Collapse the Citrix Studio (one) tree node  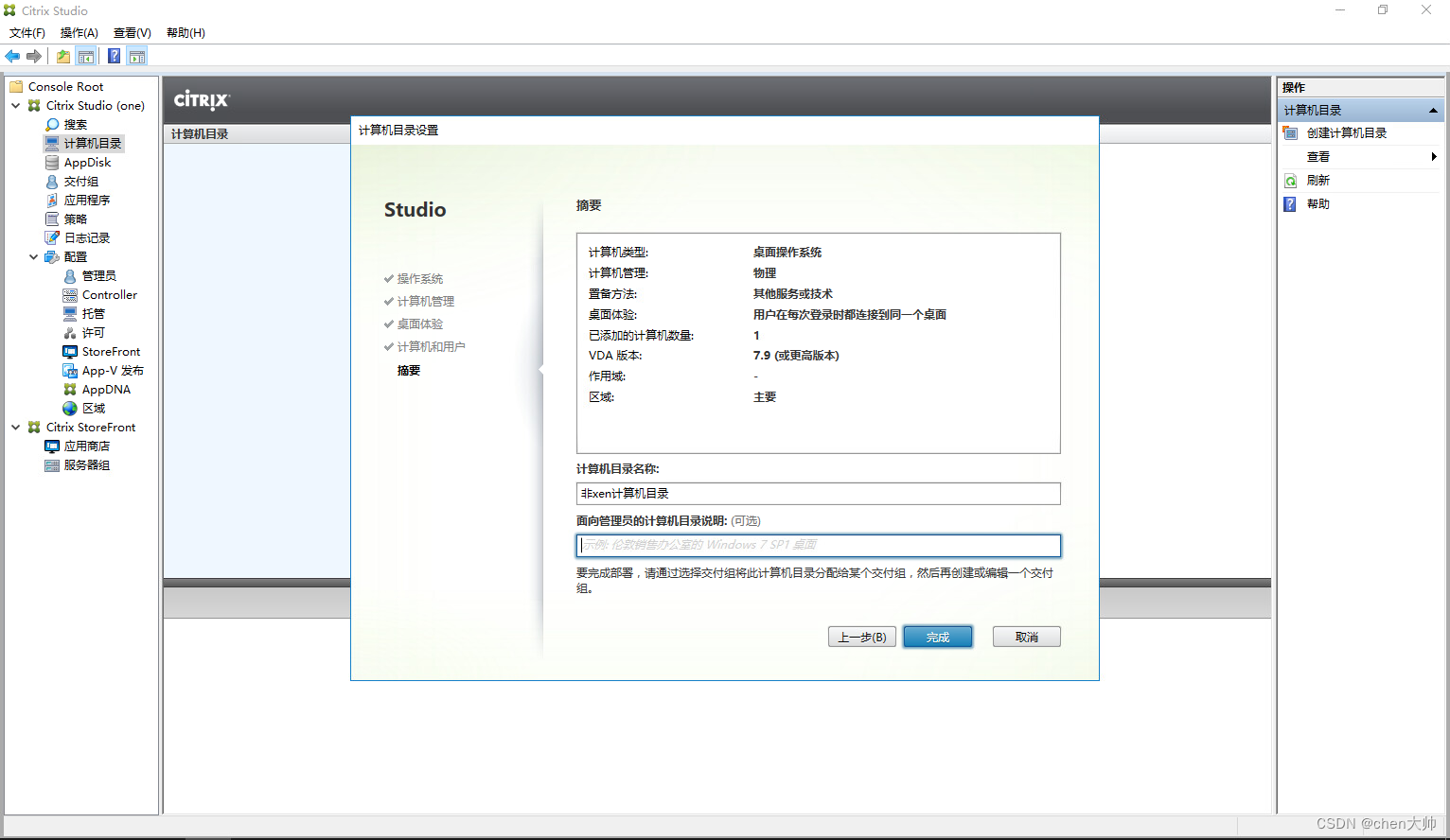[x=16, y=106]
